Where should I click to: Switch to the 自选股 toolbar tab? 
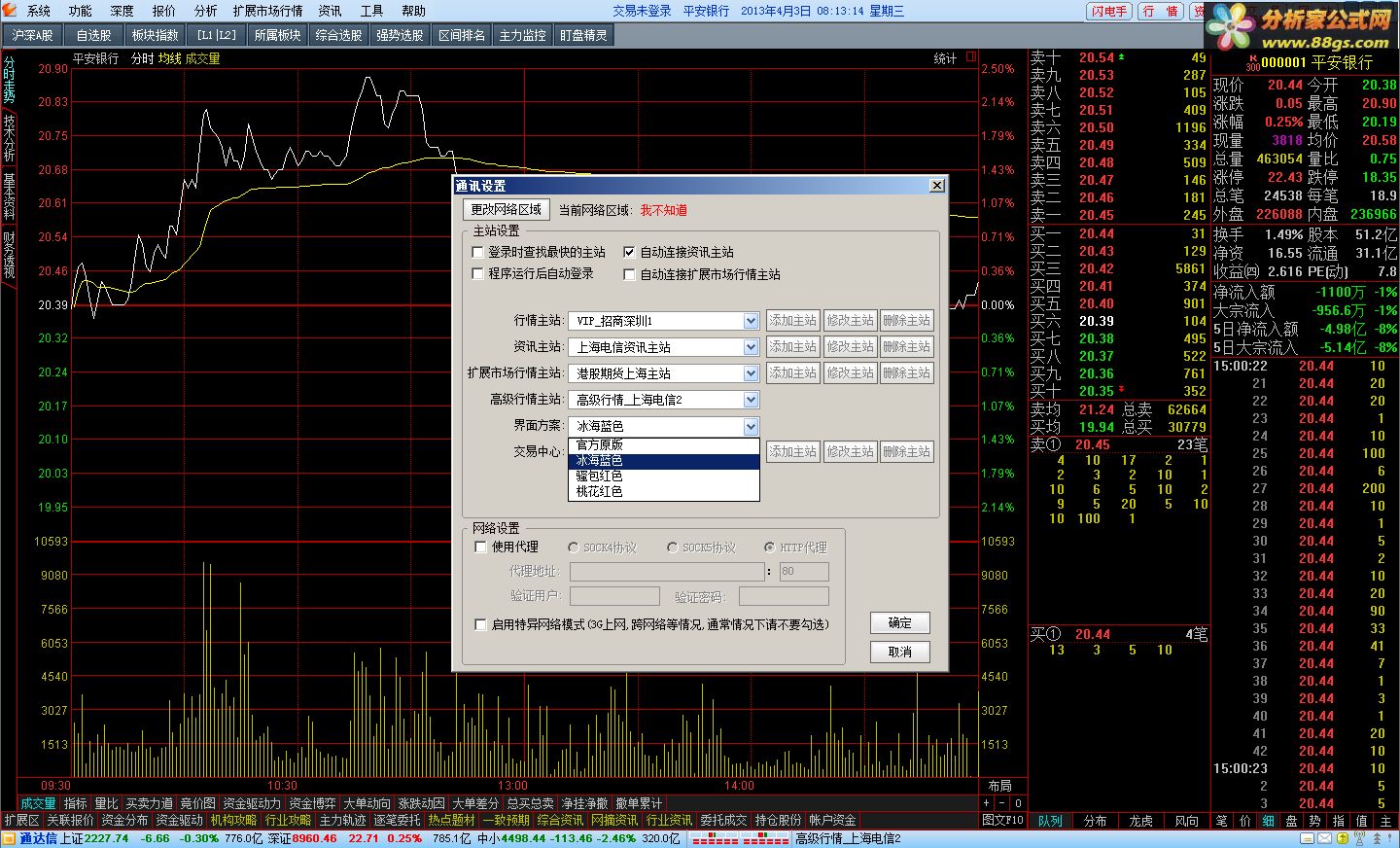pyautogui.click(x=94, y=35)
